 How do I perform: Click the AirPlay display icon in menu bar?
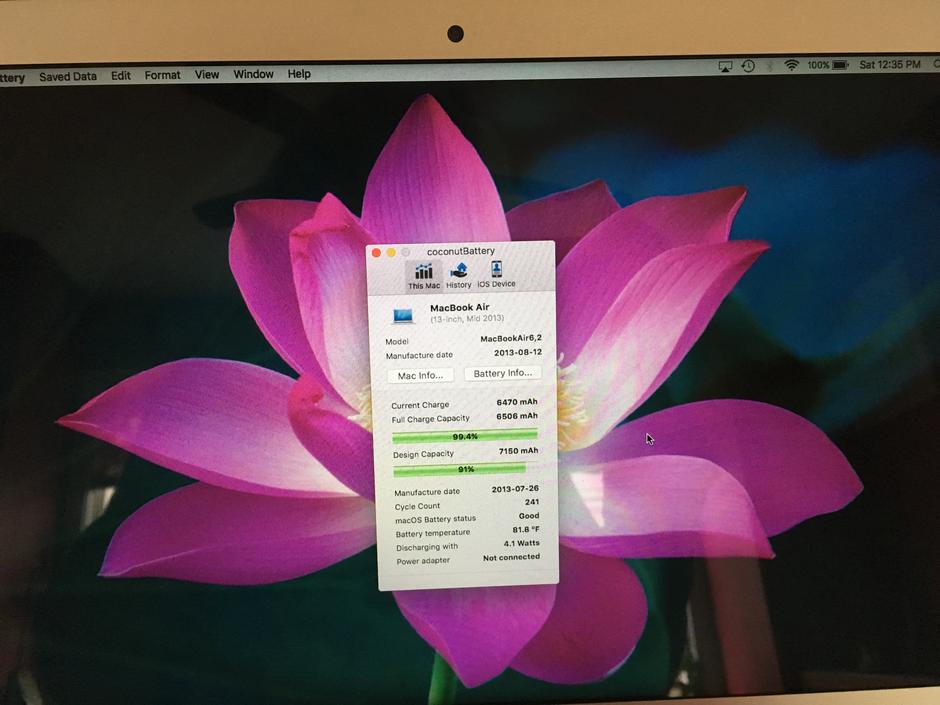[725, 67]
